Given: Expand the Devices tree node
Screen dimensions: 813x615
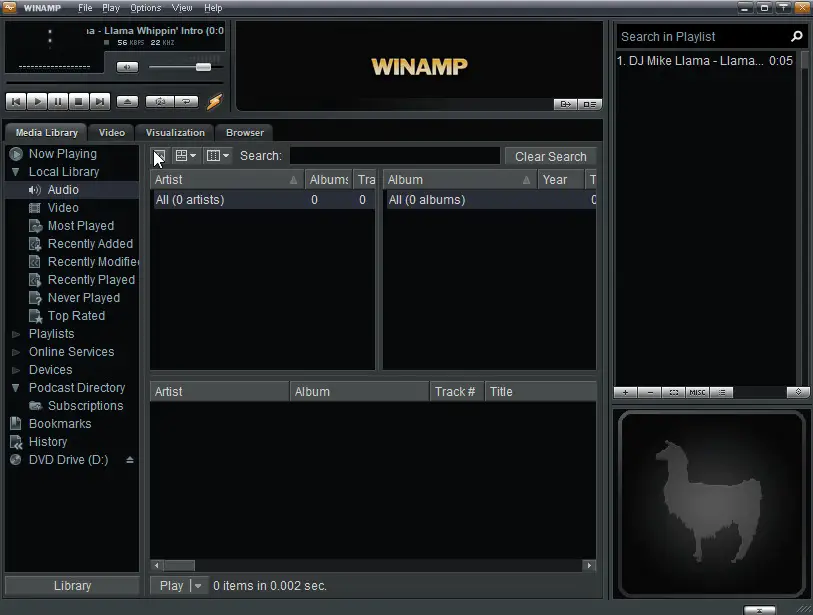Looking at the screenshot, I should point(16,370).
